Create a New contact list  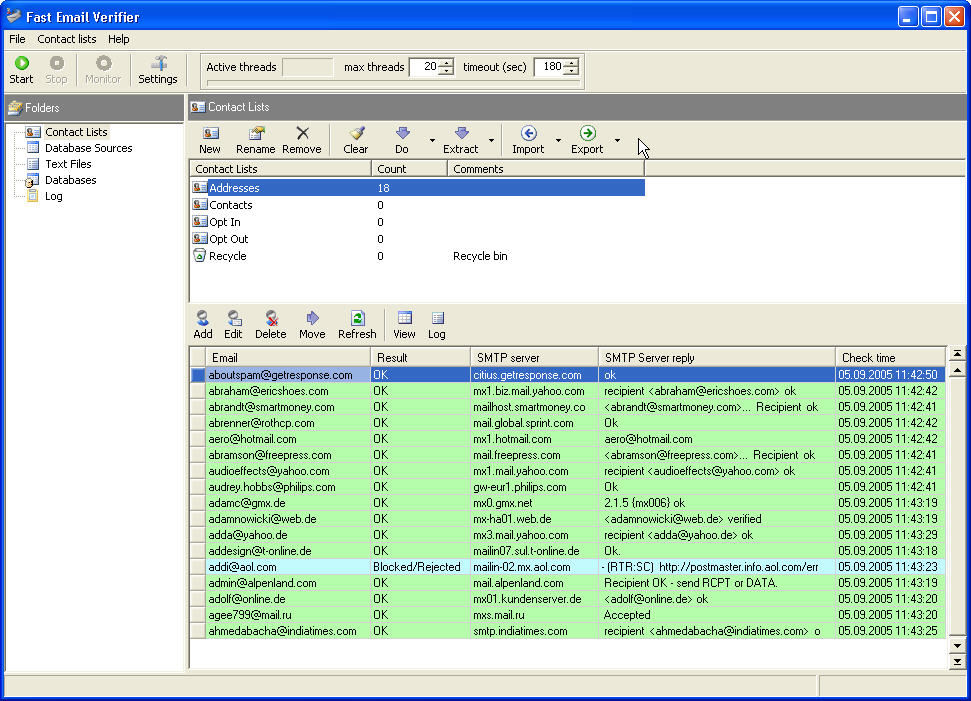click(x=209, y=139)
